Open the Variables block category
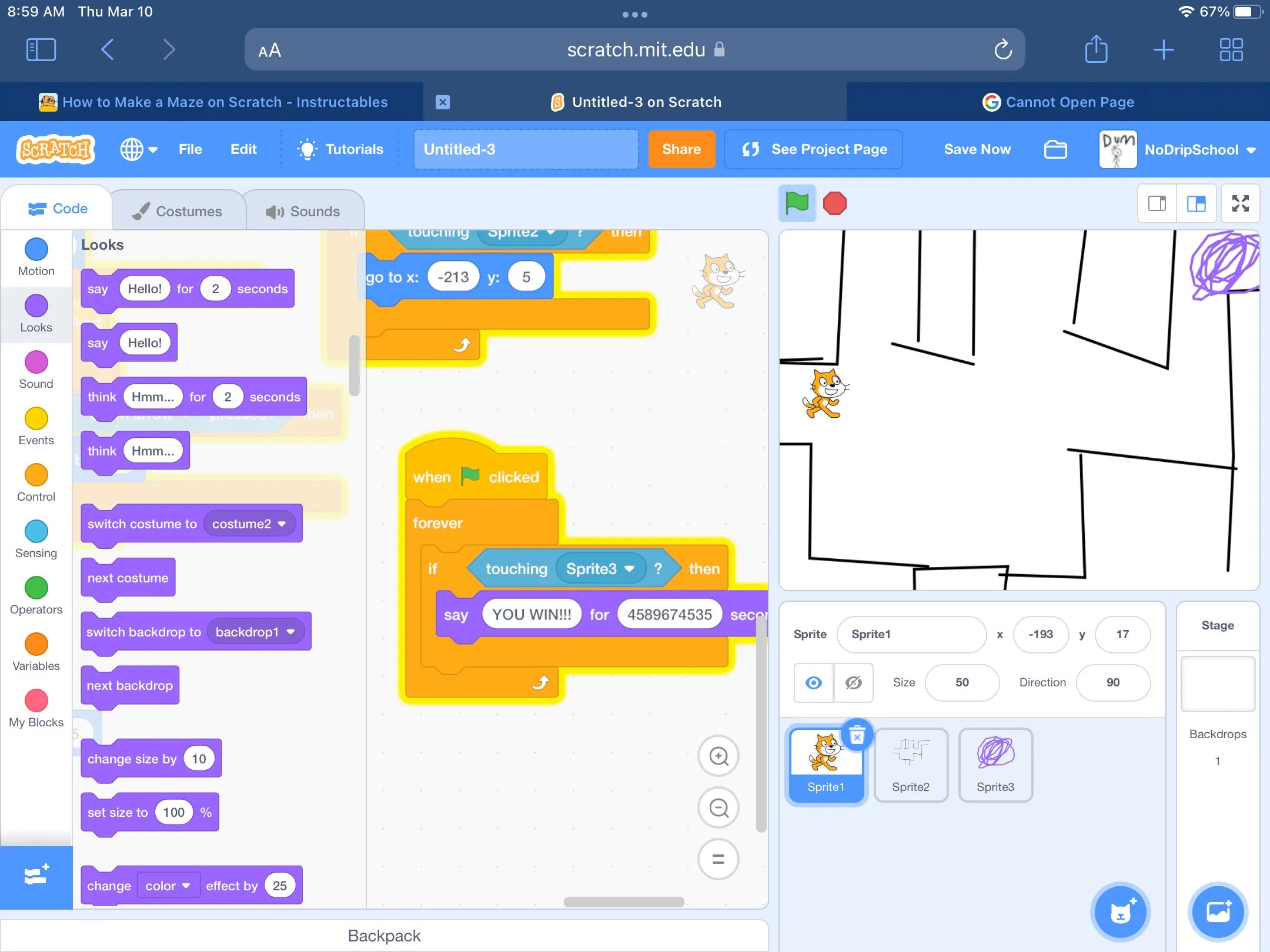The height and width of the screenshot is (952, 1270). point(36,652)
